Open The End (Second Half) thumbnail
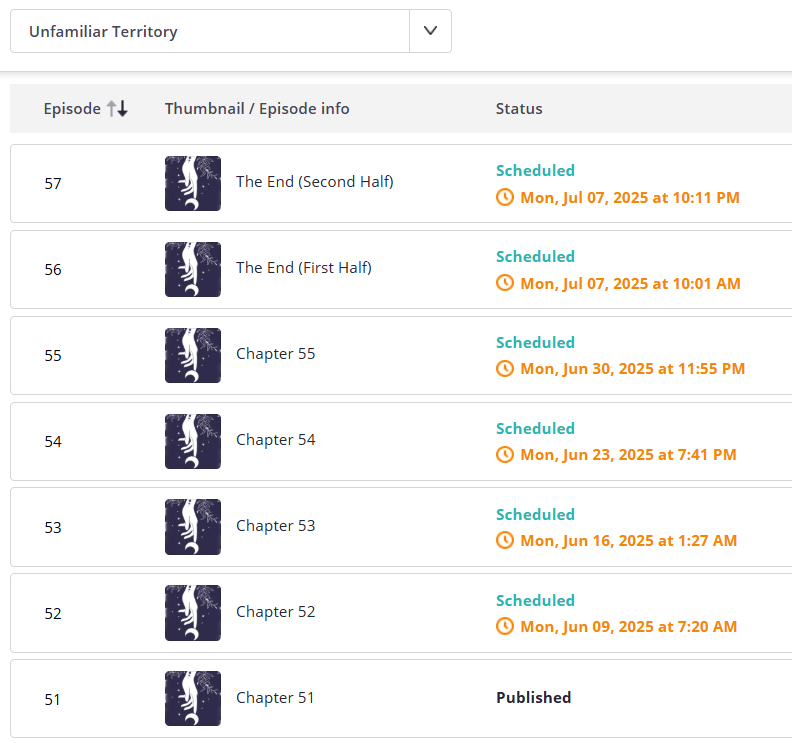The height and width of the screenshot is (743, 792). pos(193,183)
